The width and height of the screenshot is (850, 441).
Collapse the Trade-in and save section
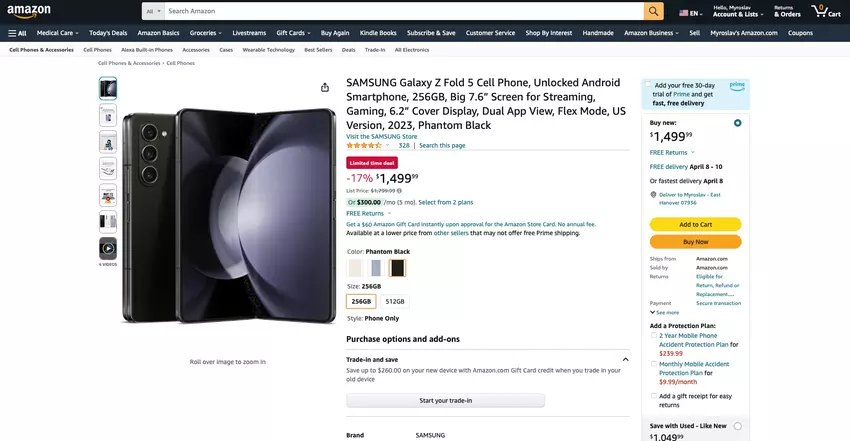pos(625,359)
